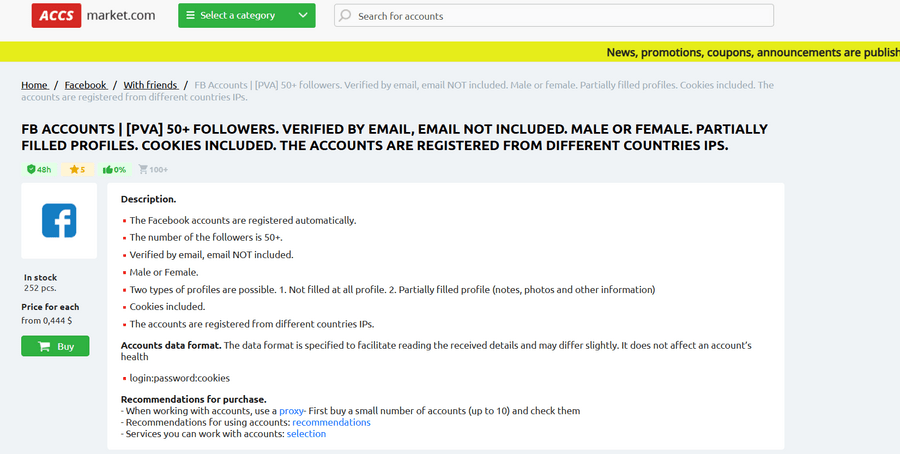
Task: Follow the selection services link
Action: (x=306, y=434)
